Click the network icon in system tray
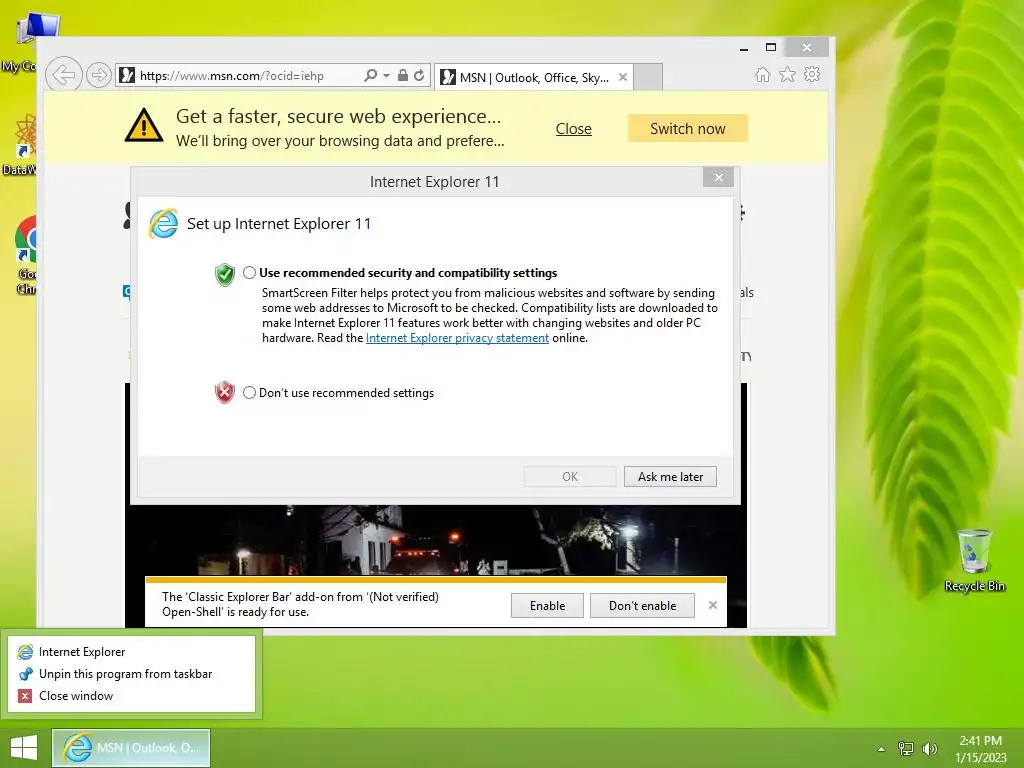 click(906, 748)
